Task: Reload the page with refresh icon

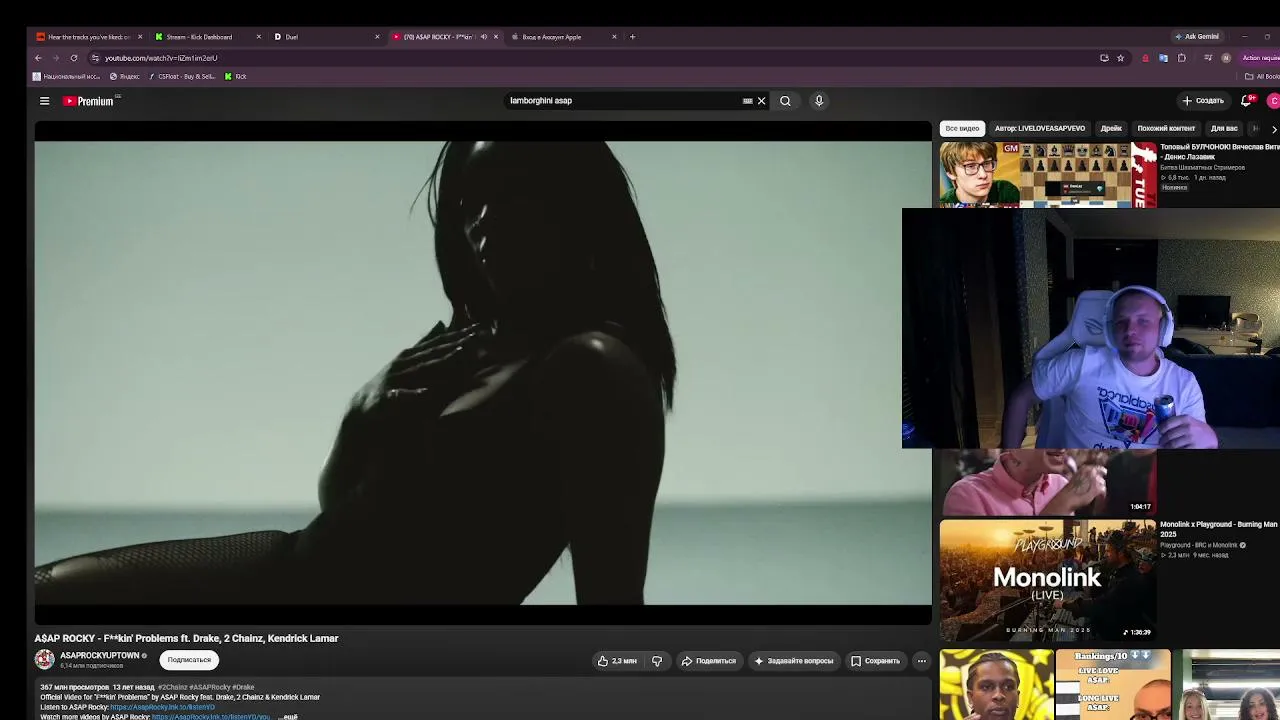Action: (74, 58)
